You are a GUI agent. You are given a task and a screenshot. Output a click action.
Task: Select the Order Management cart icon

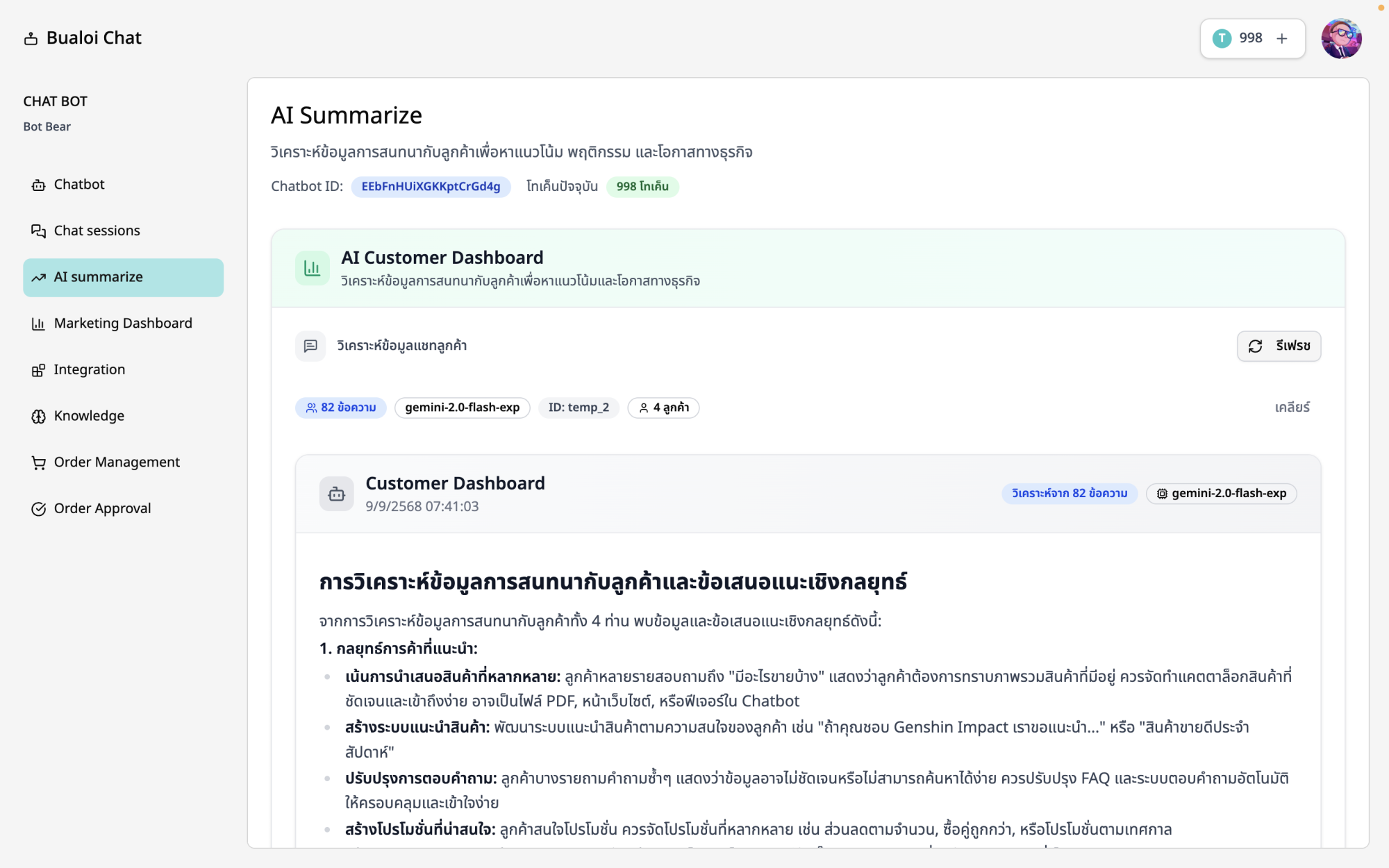(38, 462)
